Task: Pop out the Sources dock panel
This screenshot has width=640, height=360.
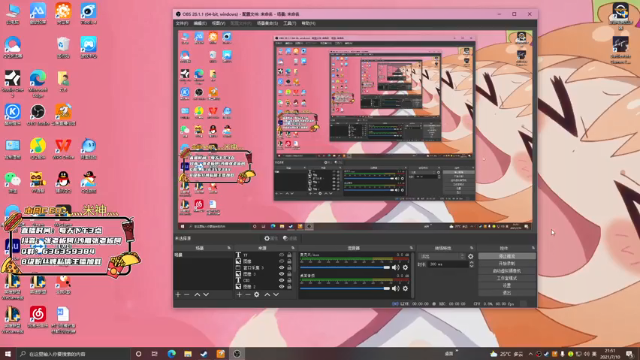Action: [293, 248]
